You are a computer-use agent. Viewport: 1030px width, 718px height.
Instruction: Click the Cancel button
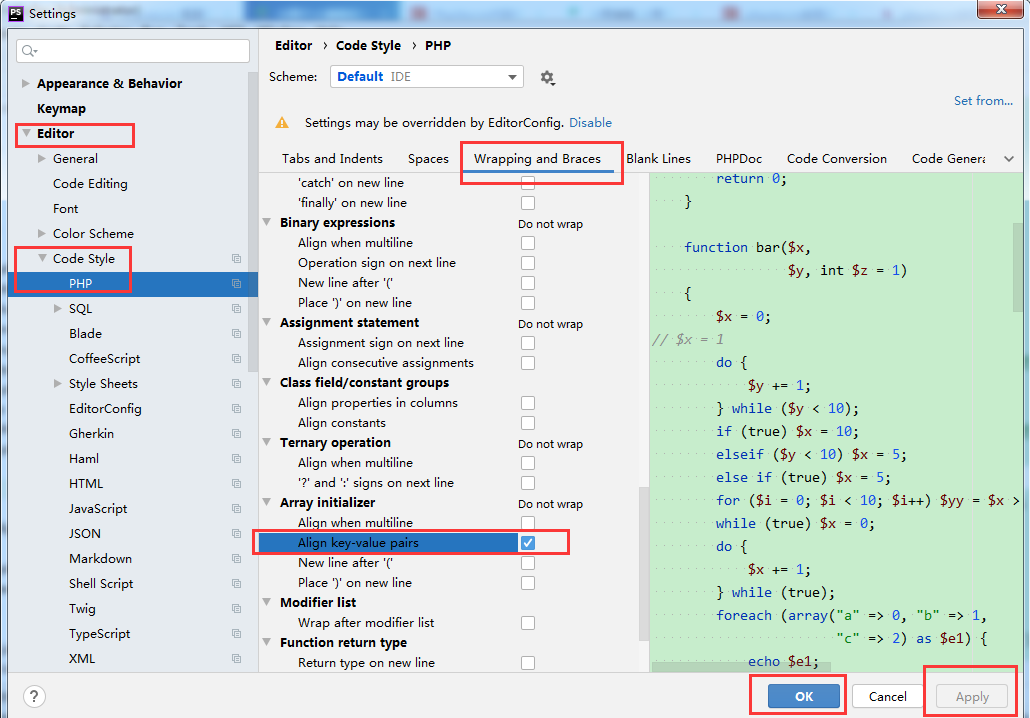tap(887, 696)
